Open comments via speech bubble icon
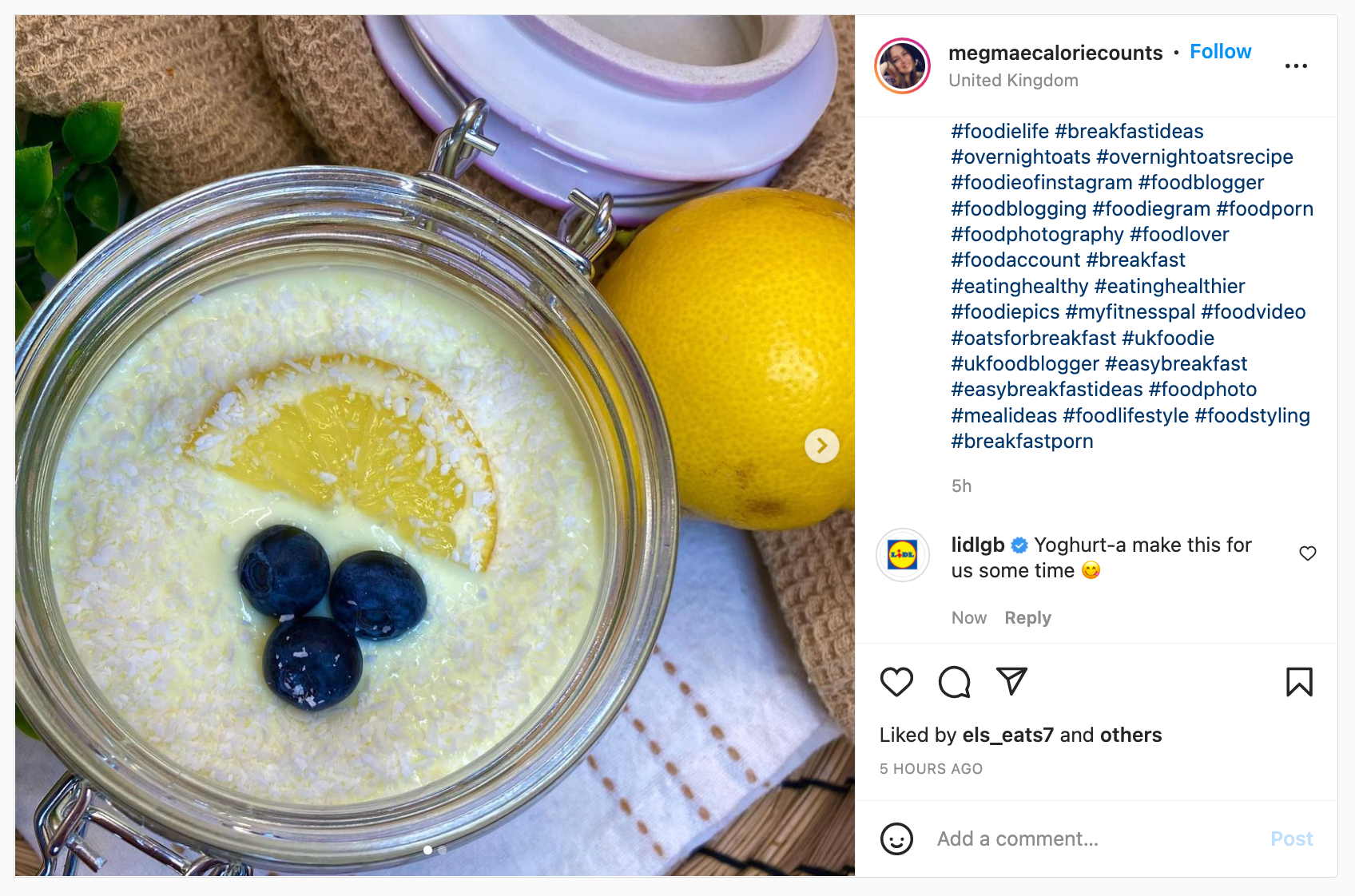Image resolution: width=1355 pixels, height=896 pixels. (x=954, y=682)
